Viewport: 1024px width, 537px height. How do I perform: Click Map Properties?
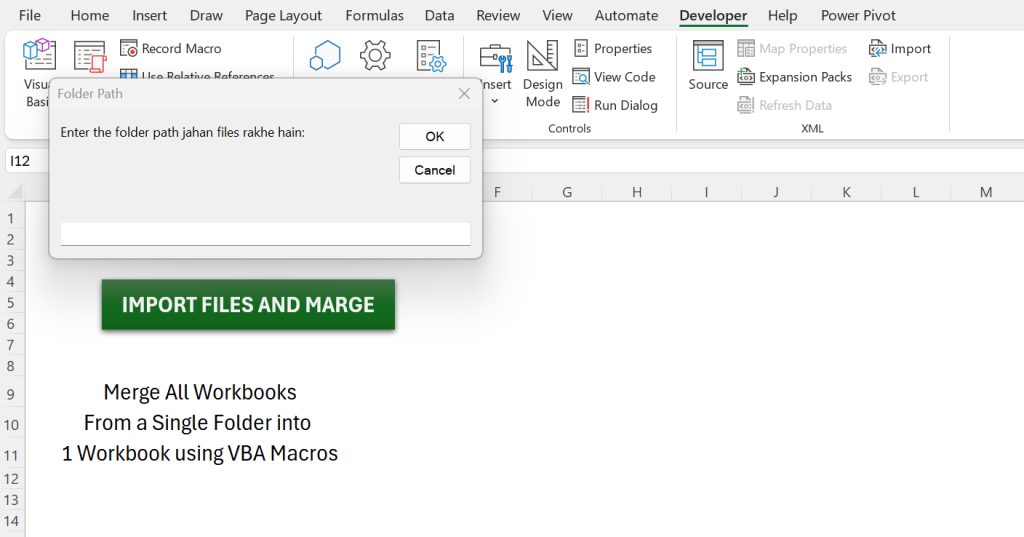[x=792, y=48]
